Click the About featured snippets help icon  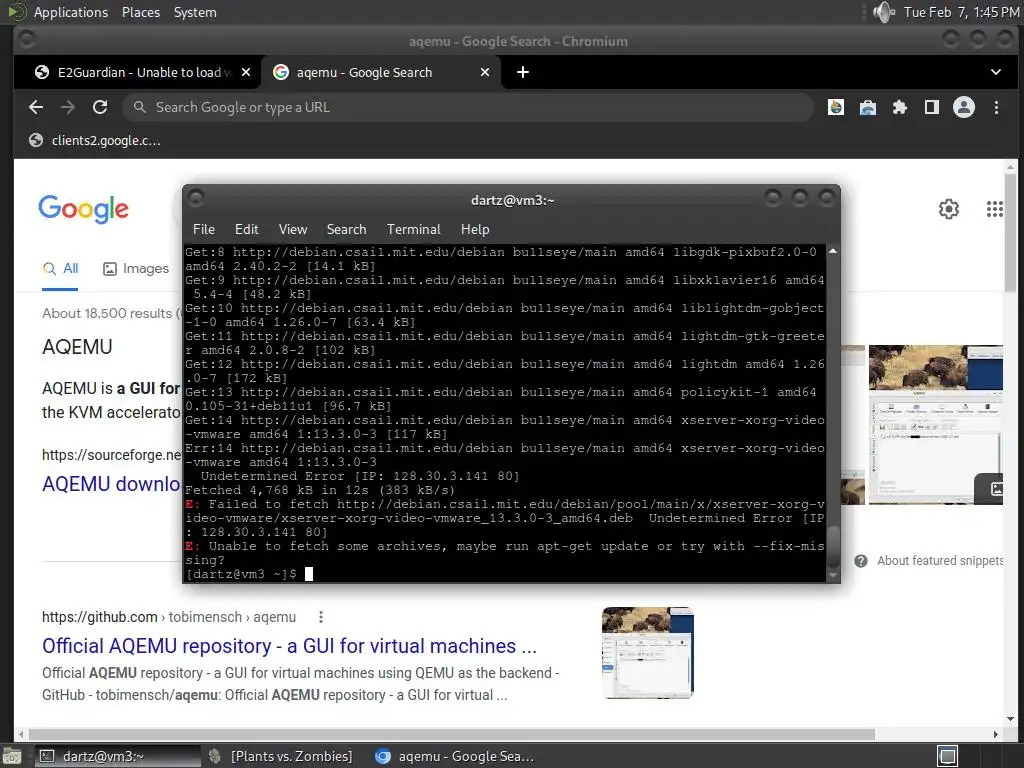coord(861,561)
